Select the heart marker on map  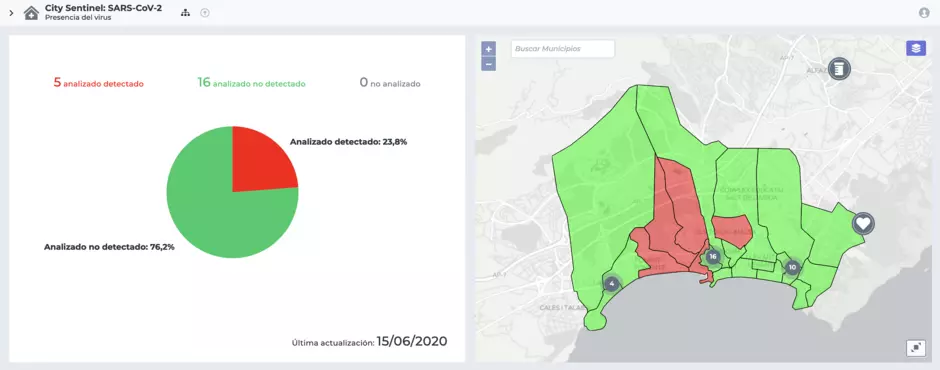click(x=863, y=224)
